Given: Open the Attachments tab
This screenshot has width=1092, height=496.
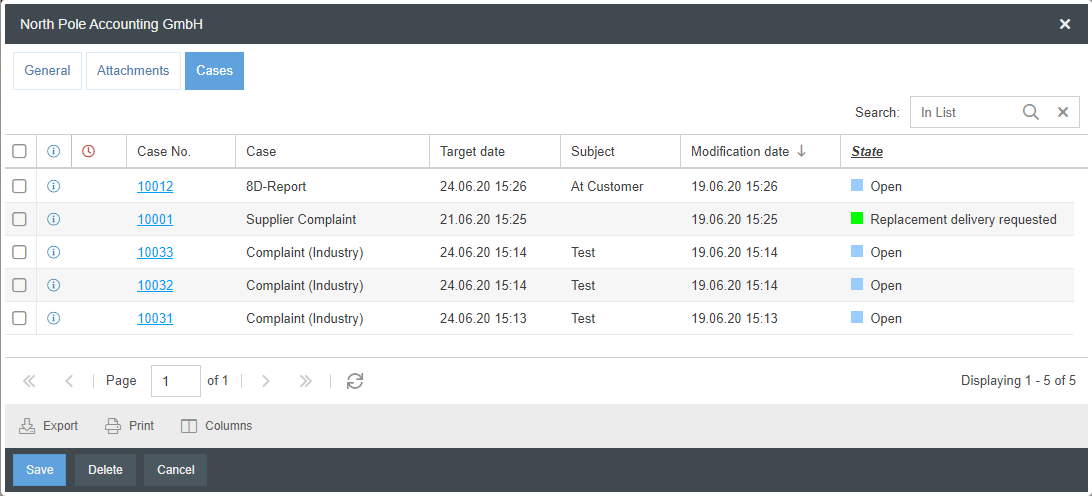Looking at the screenshot, I should tap(133, 71).
